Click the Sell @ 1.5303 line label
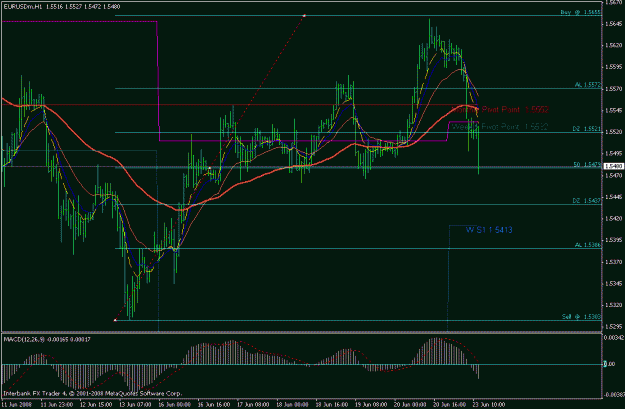 pos(581,317)
